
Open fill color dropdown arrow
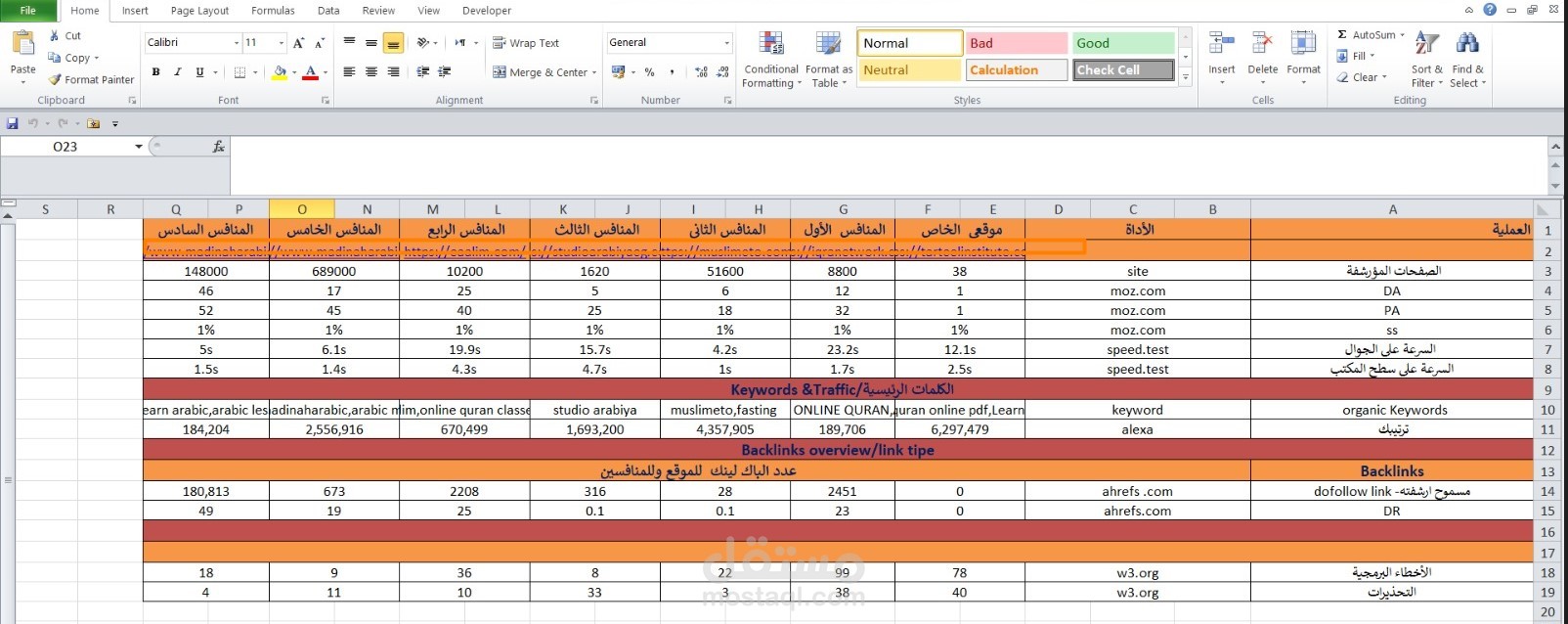pos(294,72)
